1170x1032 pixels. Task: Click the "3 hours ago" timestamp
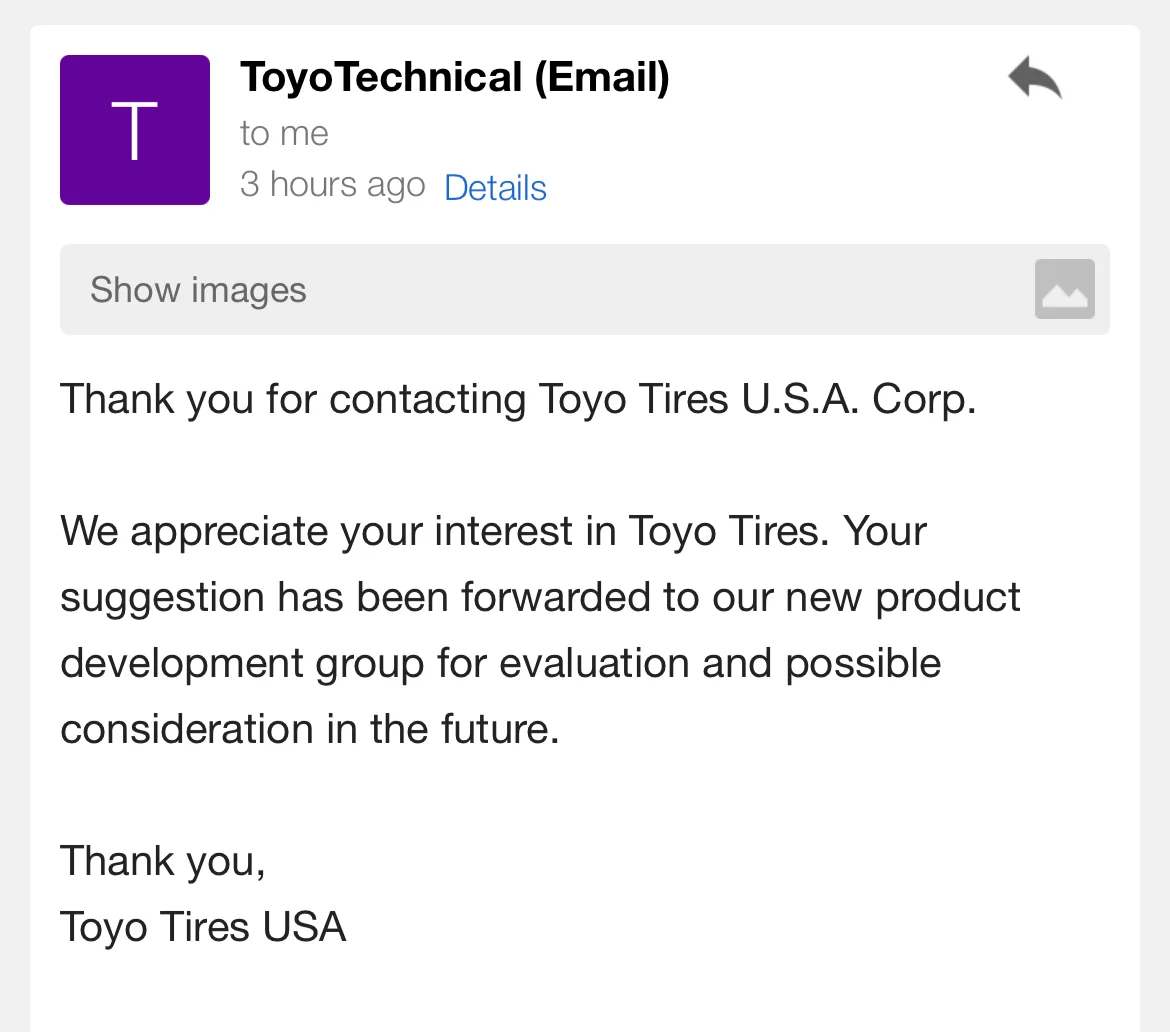coord(332,185)
